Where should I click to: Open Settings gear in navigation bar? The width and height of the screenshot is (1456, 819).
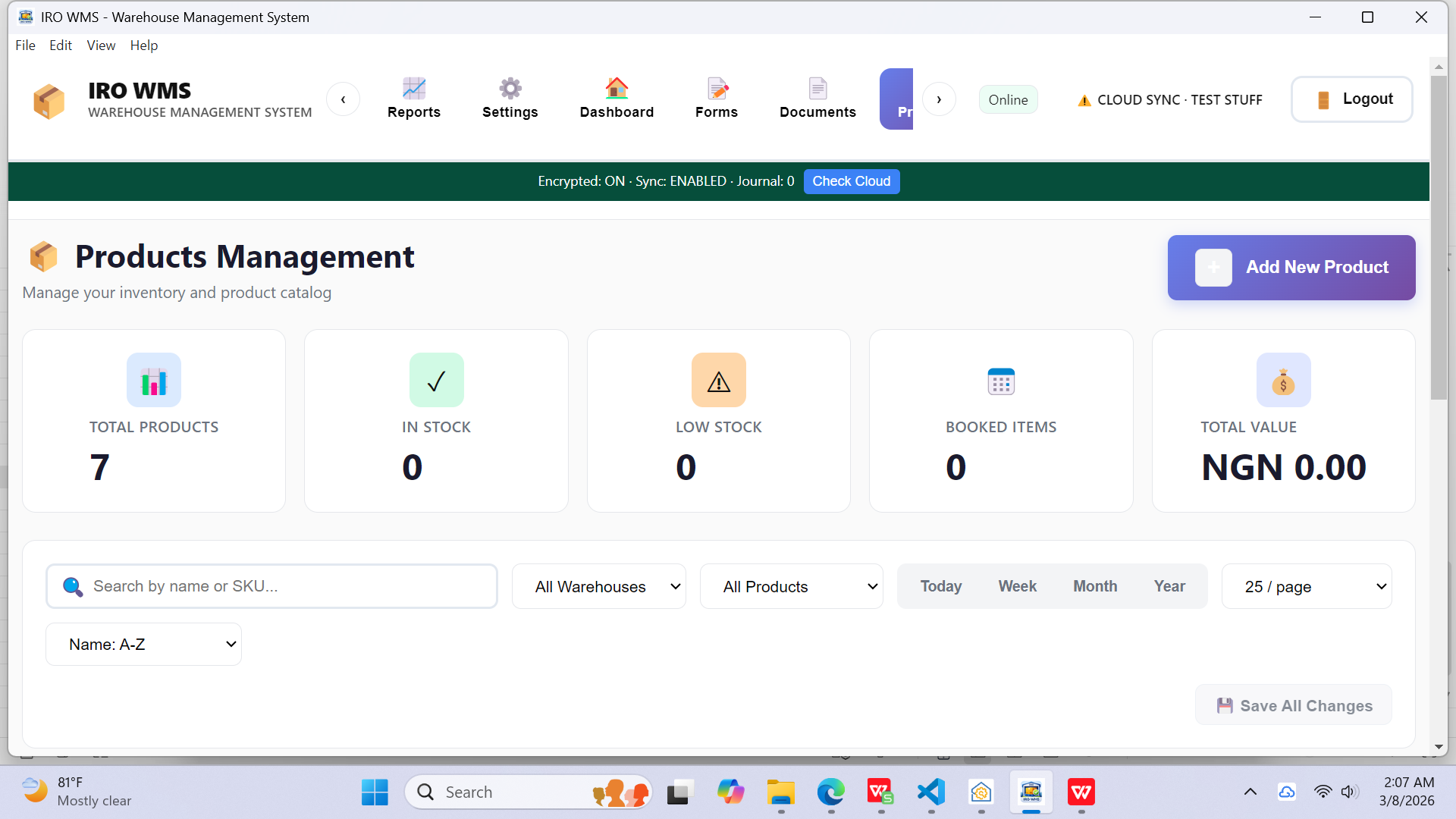coord(510,89)
